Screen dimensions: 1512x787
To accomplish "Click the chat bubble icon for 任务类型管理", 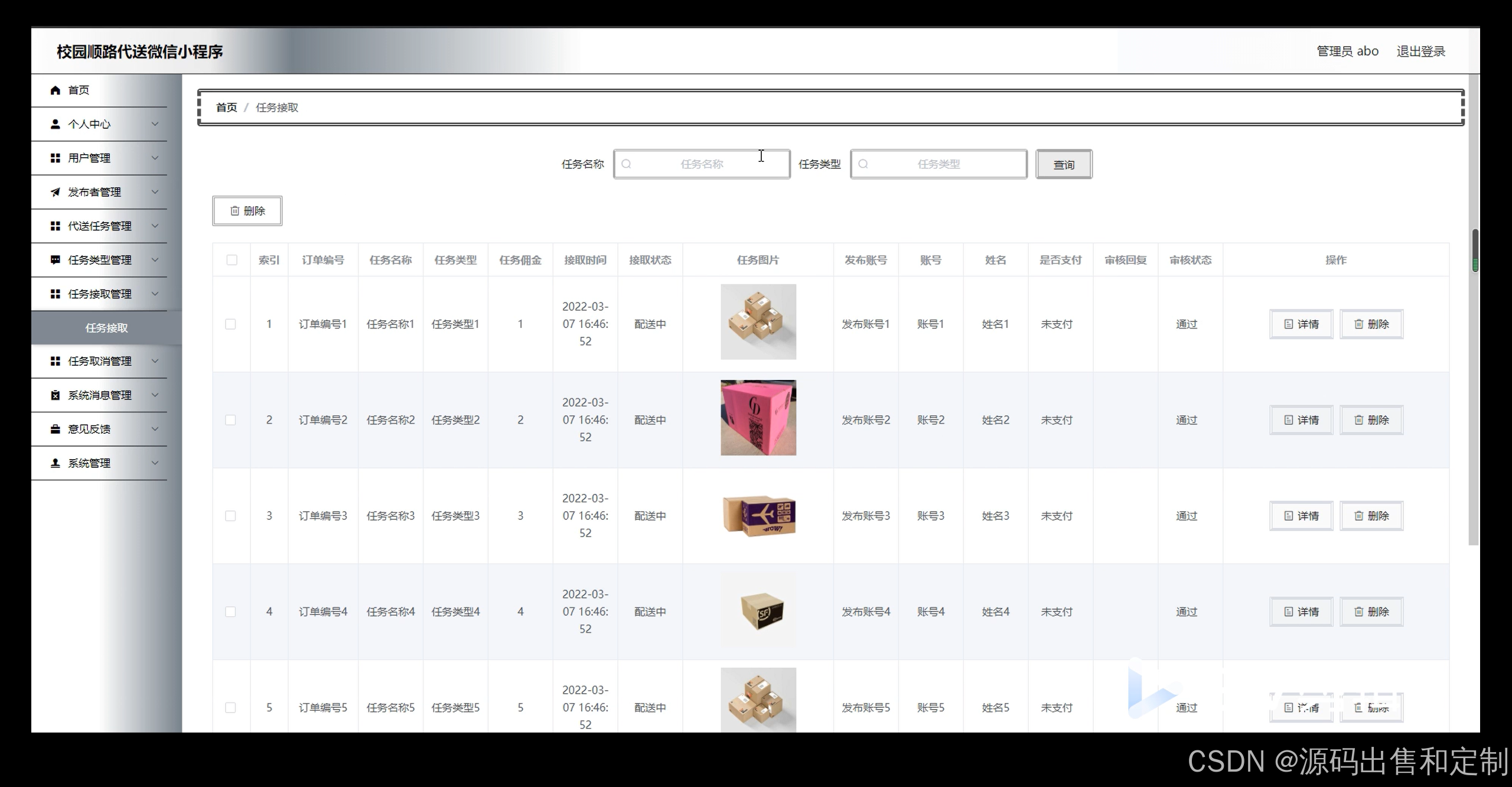I will tap(56, 260).
